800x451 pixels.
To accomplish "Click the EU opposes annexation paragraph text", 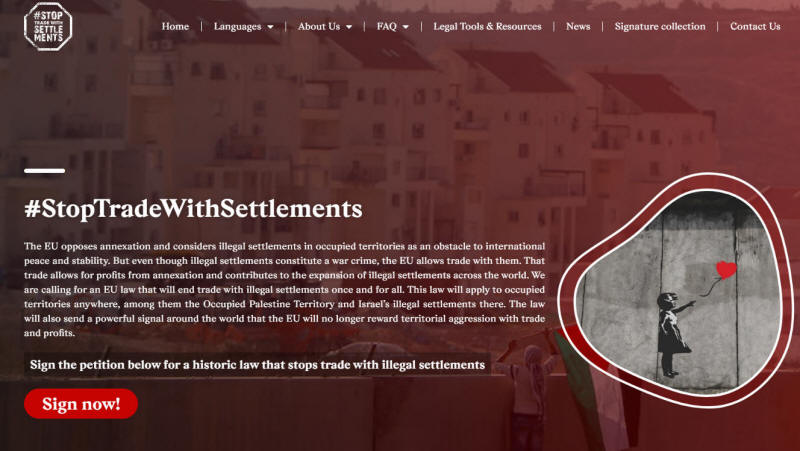I will click(284, 289).
